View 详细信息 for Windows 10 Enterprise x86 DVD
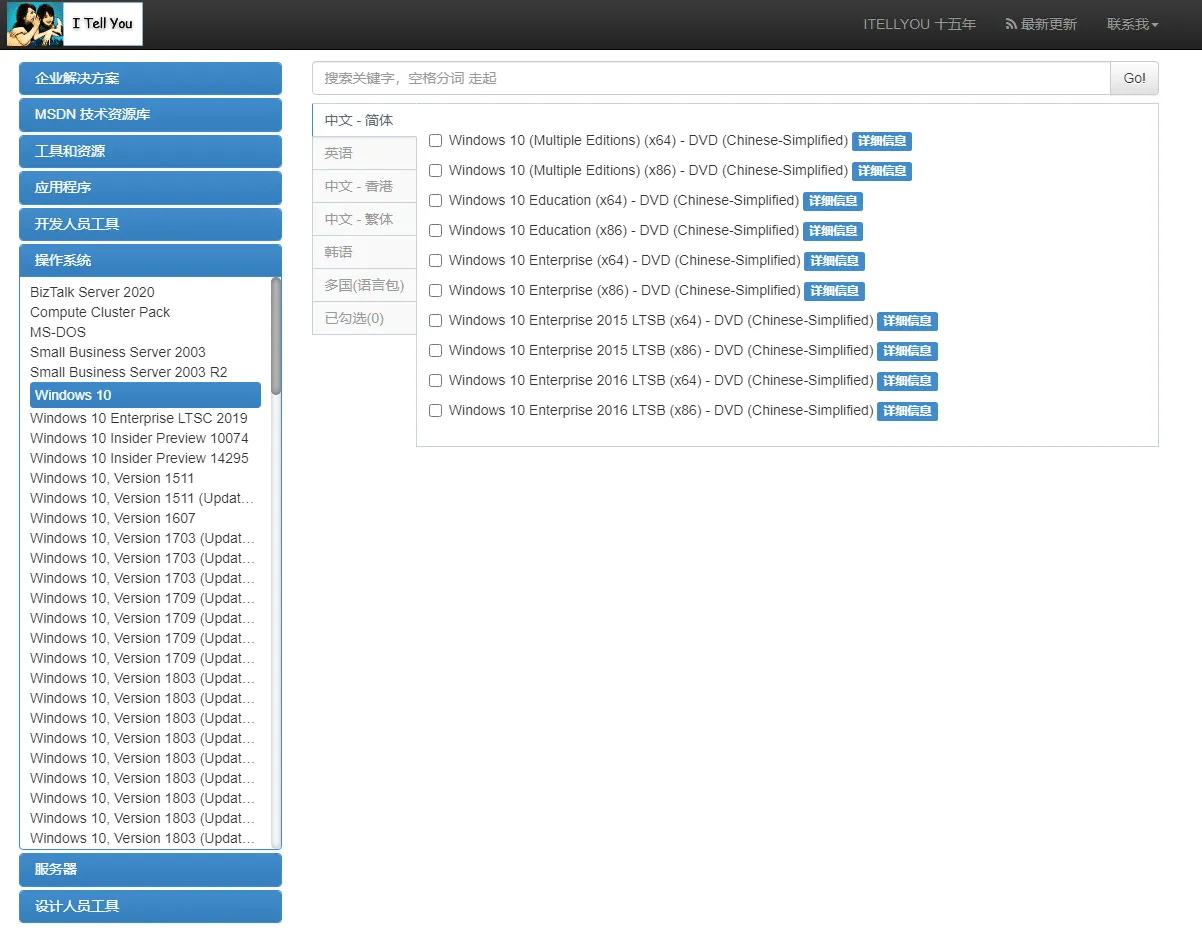This screenshot has width=1202, height=935. point(835,291)
